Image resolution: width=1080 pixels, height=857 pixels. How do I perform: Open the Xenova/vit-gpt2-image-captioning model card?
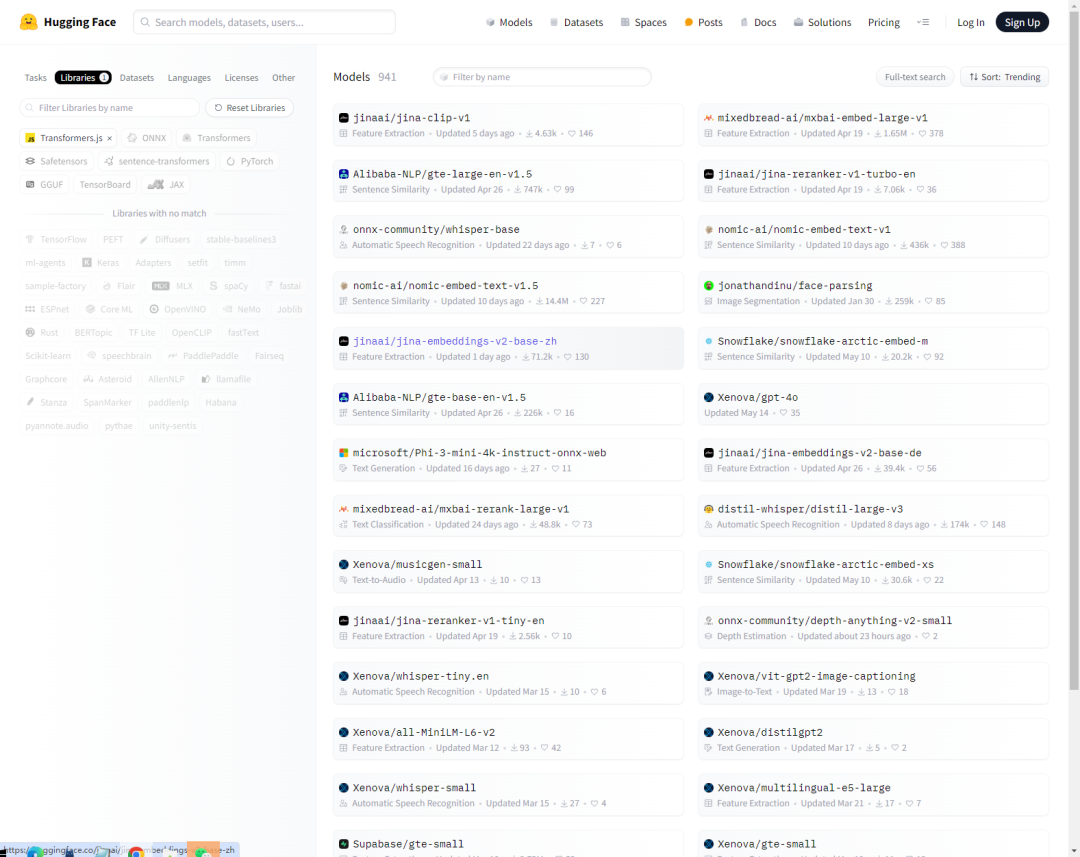pyautogui.click(x=873, y=683)
